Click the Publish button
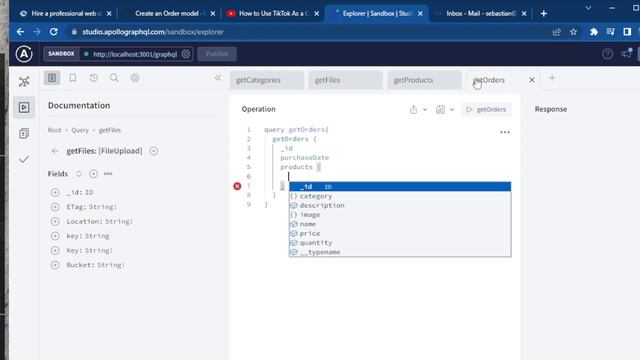 click(x=217, y=54)
